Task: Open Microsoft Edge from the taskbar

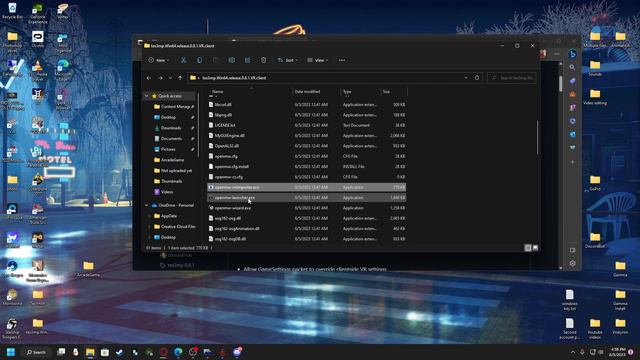Action: coord(178,352)
